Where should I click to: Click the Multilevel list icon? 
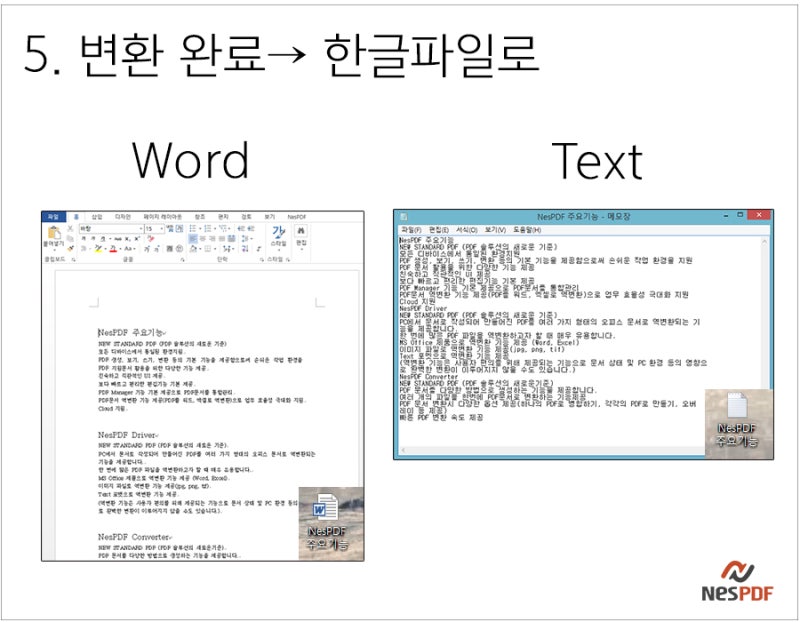pos(222,229)
